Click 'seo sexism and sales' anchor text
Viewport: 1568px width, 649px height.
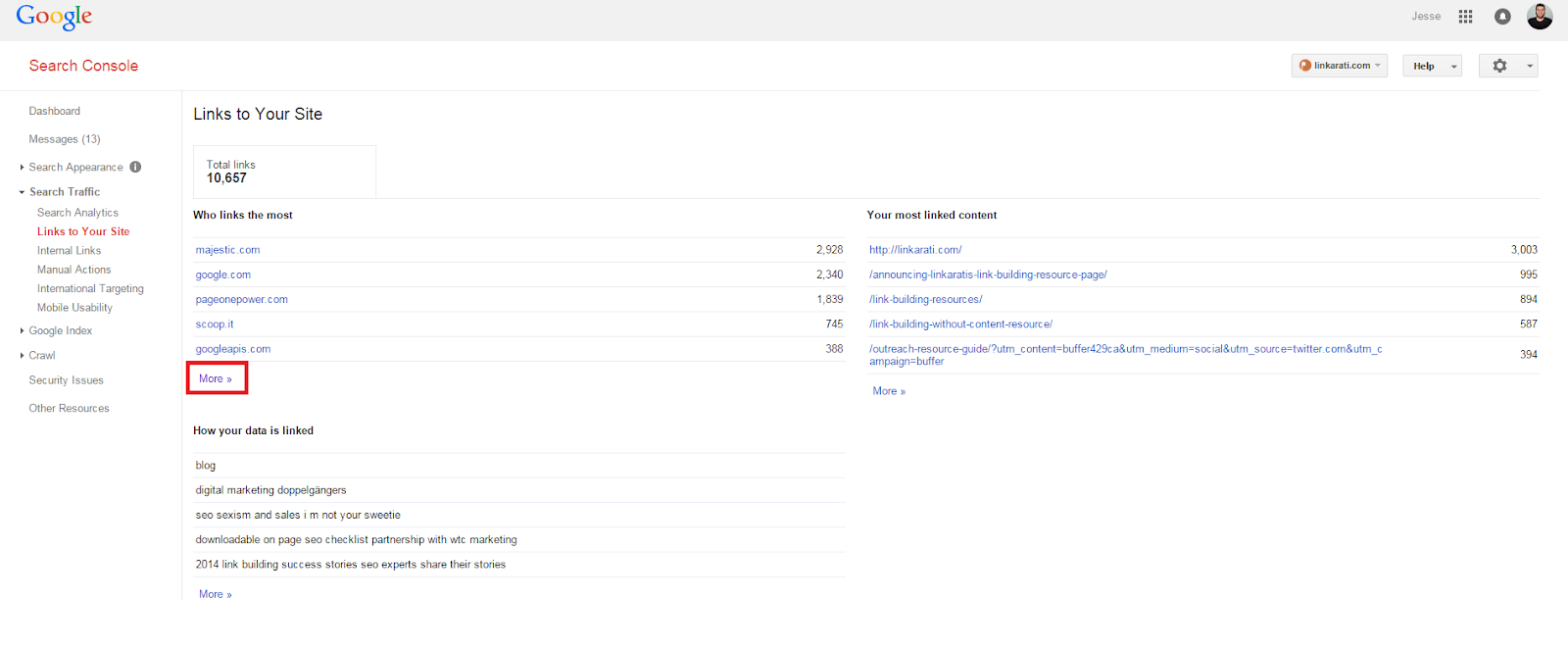[298, 515]
